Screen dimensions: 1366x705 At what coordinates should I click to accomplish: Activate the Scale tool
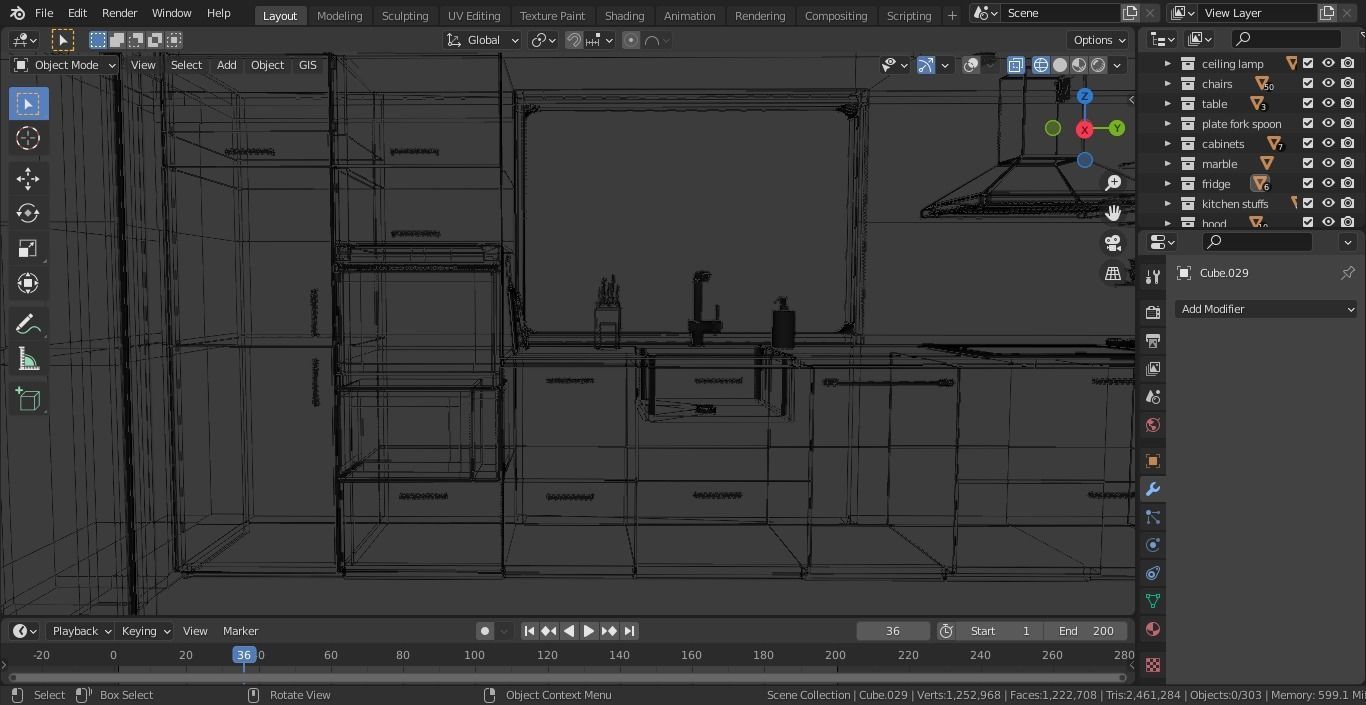[x=28, y=249]
